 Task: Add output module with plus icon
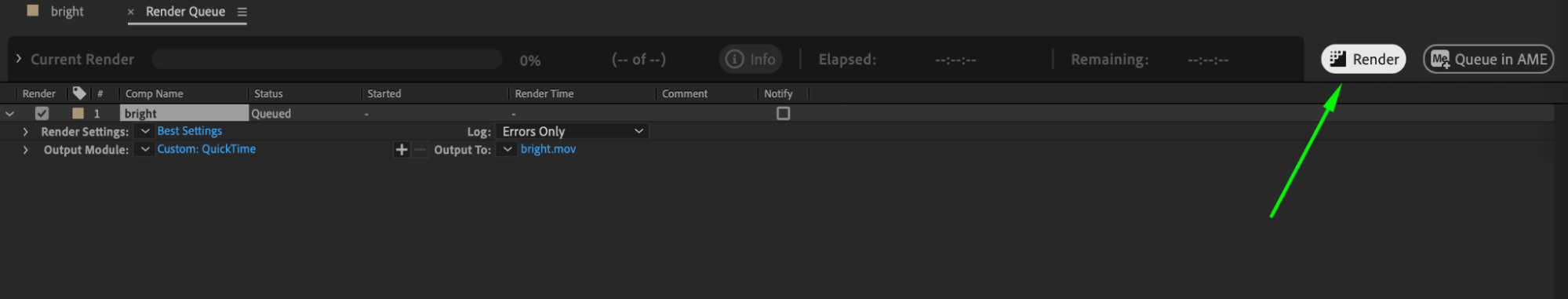click(402, 149)
